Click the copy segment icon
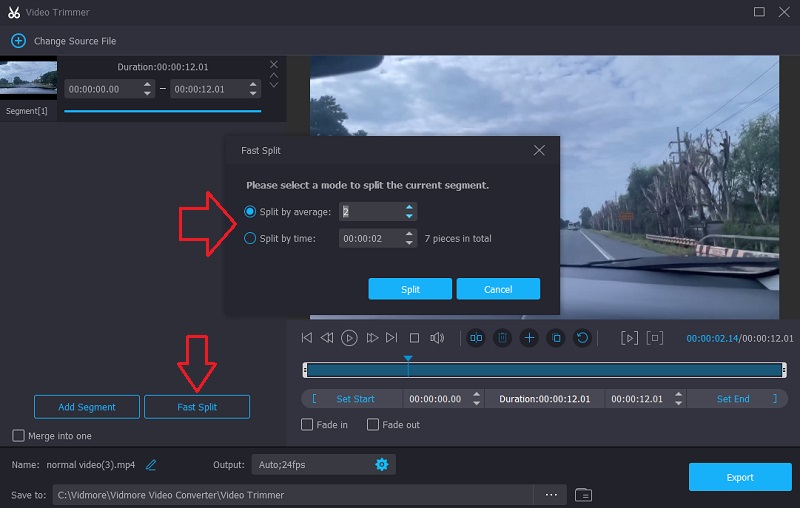Viewport: 800px width, 508px height. pos(556,338)
